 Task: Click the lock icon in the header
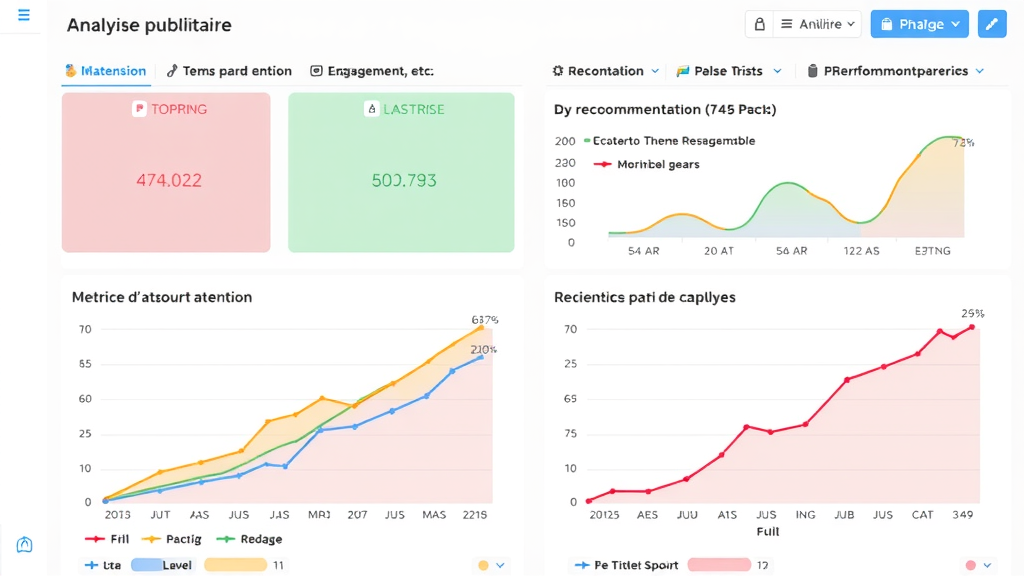tap(759, 24)
